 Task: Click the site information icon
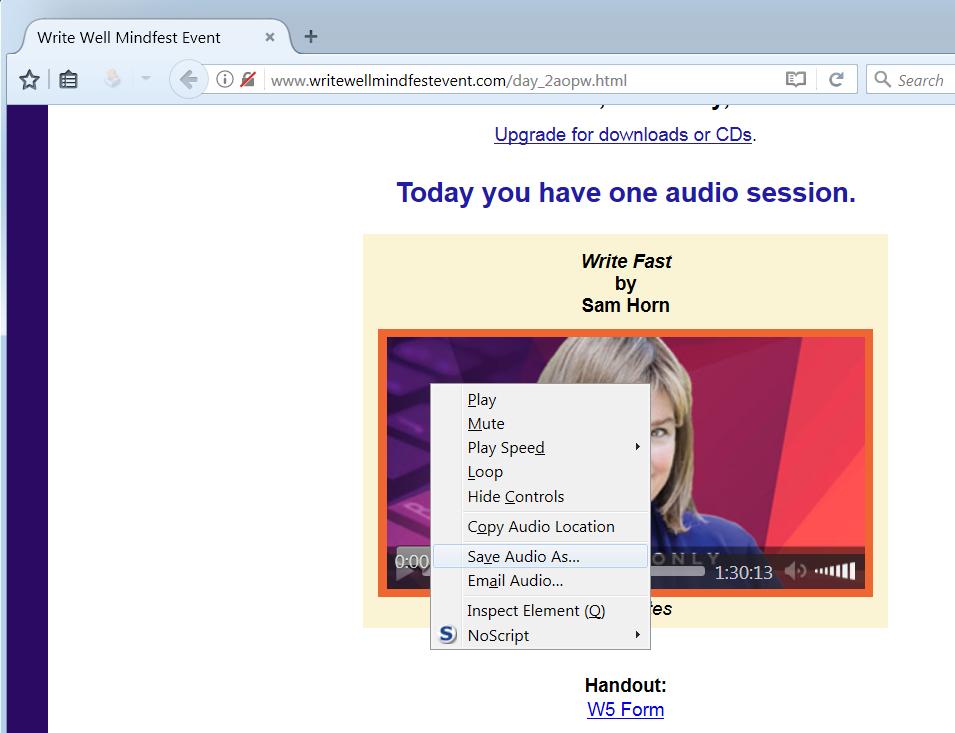[225, 79]
